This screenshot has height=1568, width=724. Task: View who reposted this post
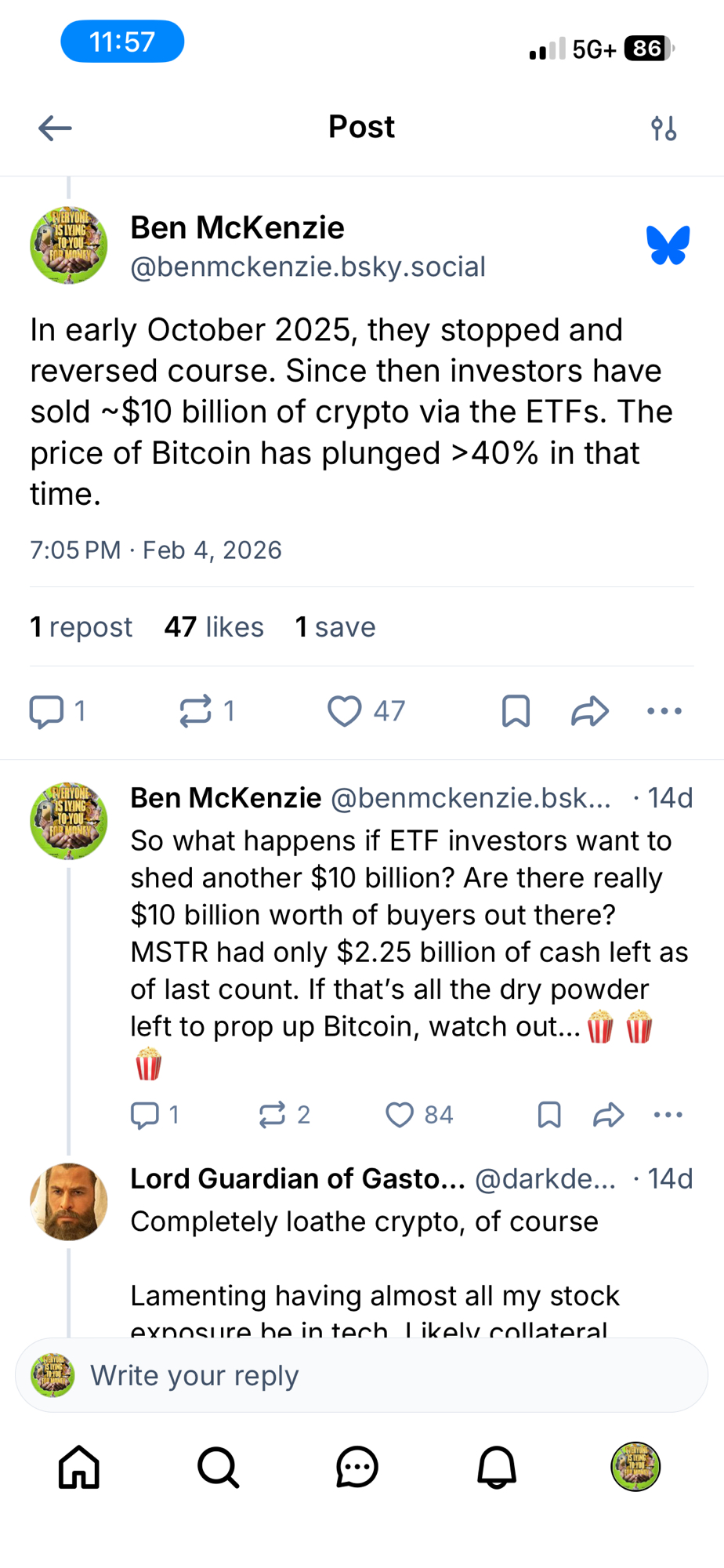tap(81, 627)
